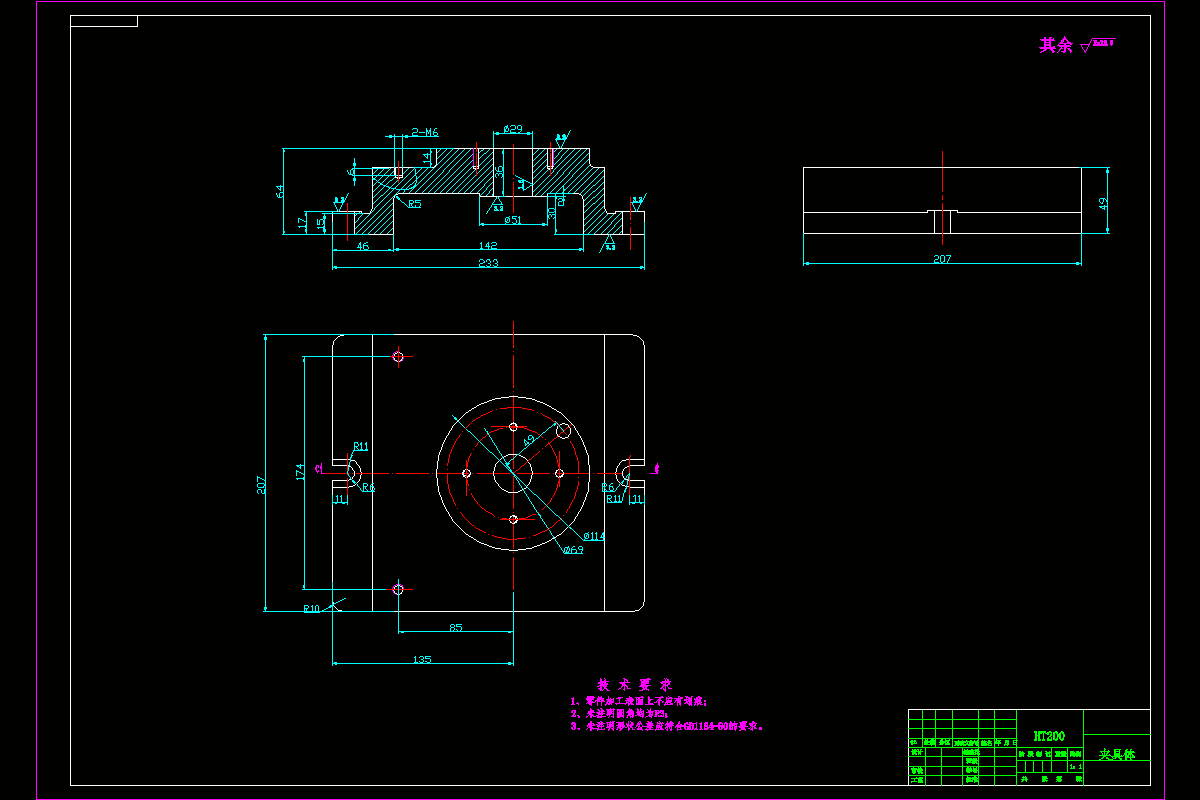Select the ø51 counterbore dimension
Viewport: 1200px width, 800px height.
click(512, 220)
